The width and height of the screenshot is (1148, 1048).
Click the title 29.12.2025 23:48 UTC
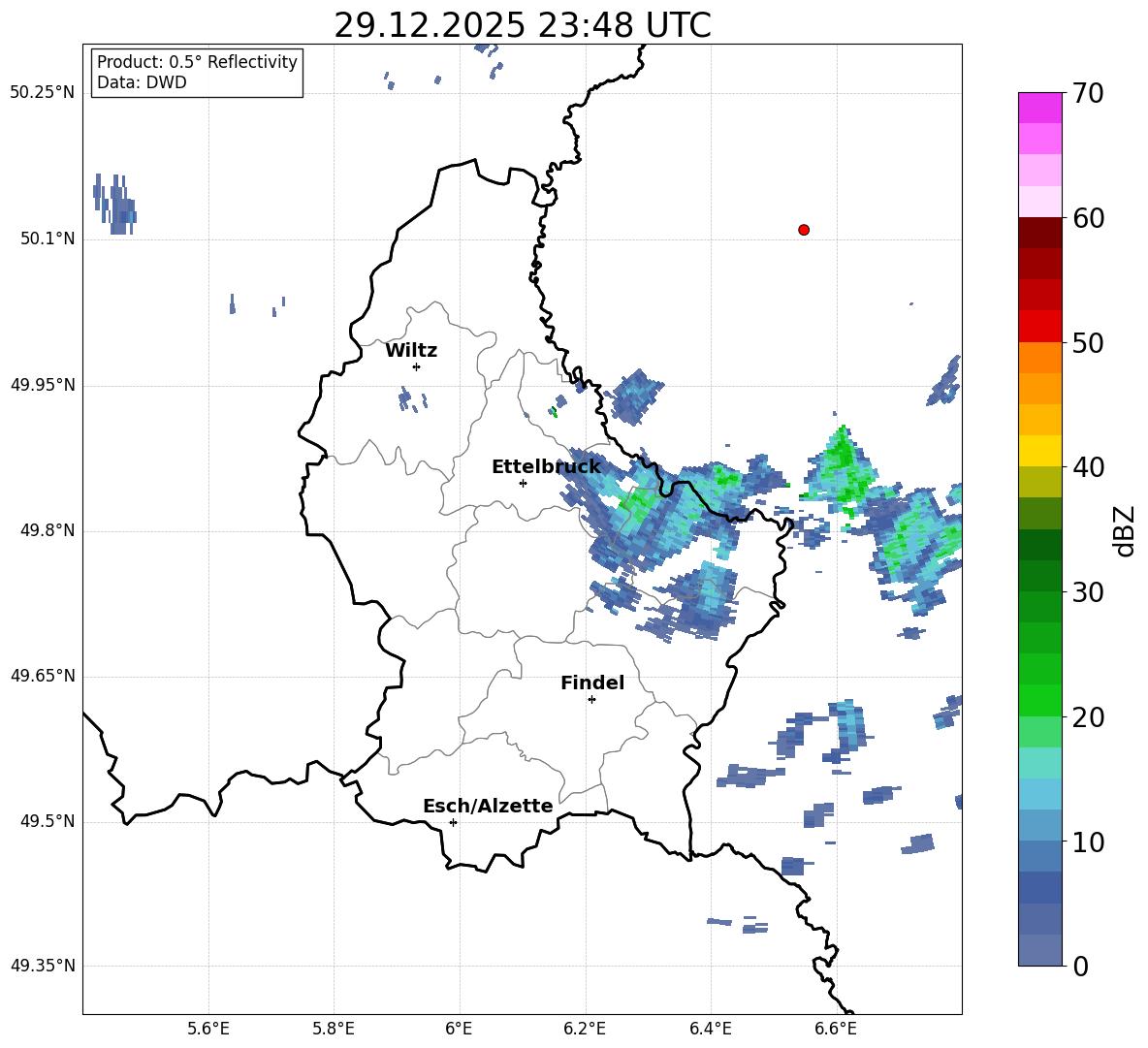[x=523, y=26]
